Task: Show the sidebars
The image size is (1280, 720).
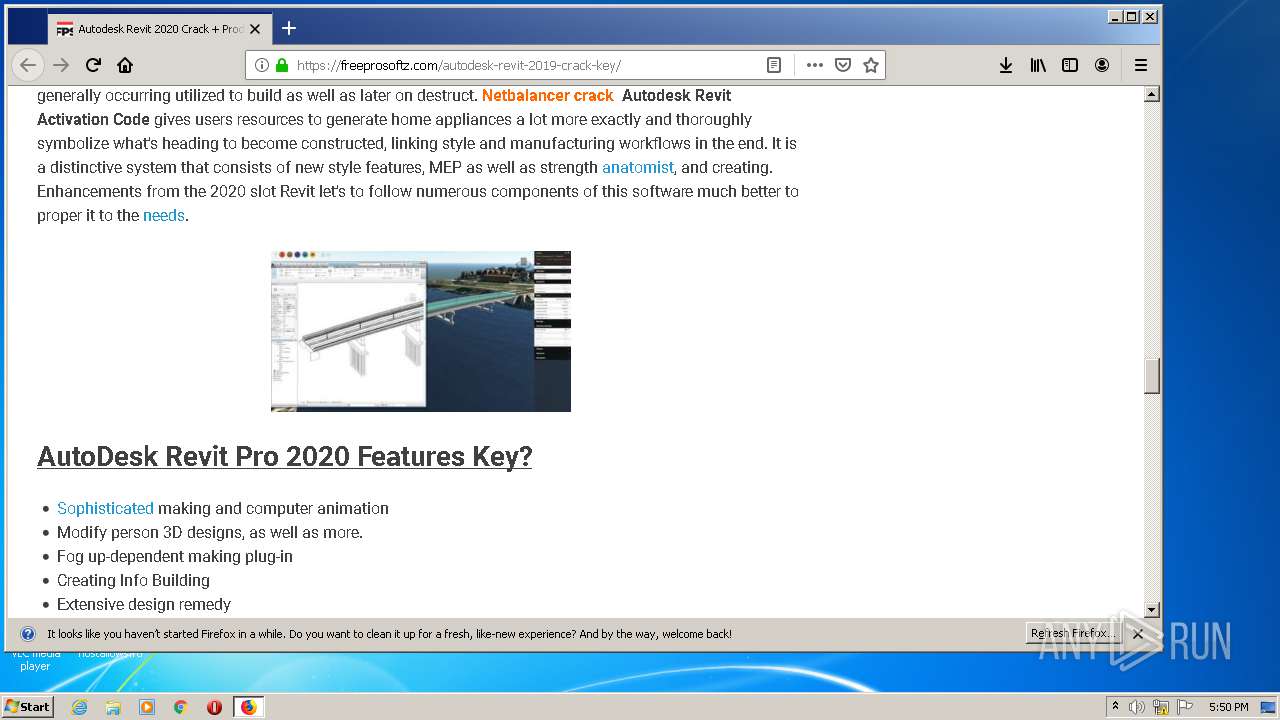Action: 1070,65
